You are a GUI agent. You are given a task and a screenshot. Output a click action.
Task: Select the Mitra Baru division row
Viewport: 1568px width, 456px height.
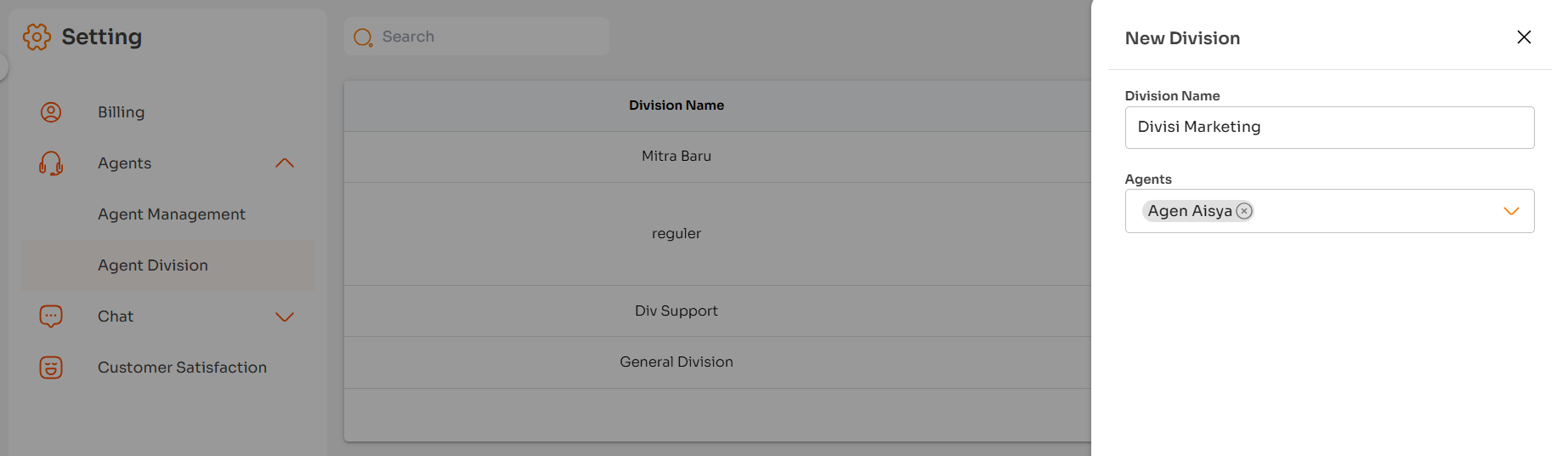click(676, 157)
